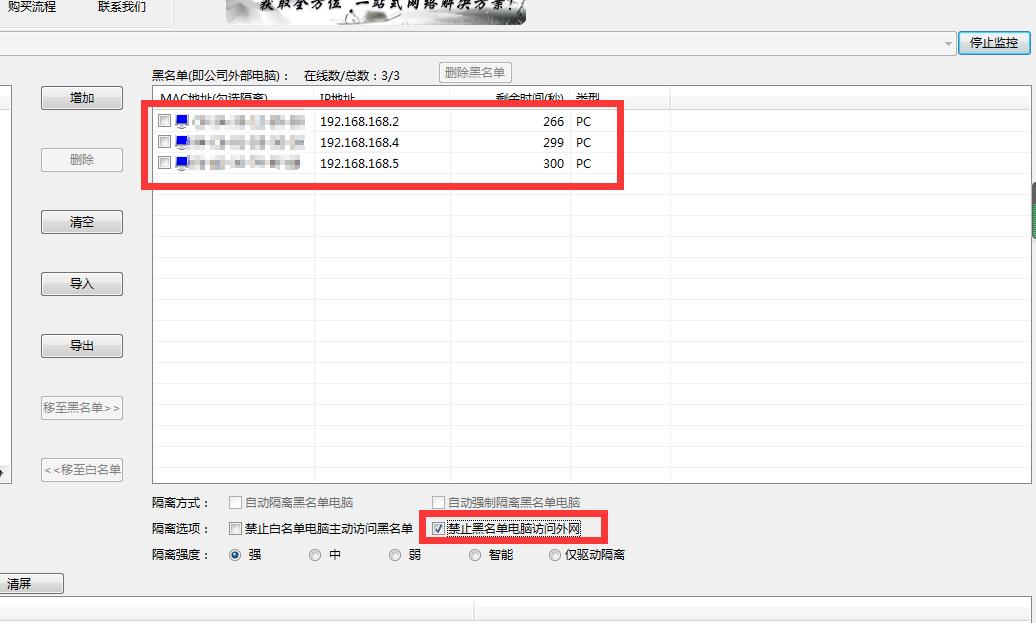Select the 弱 isolation strength radio
This screenshot has height=623, width=1036.
tap(395, 555)
